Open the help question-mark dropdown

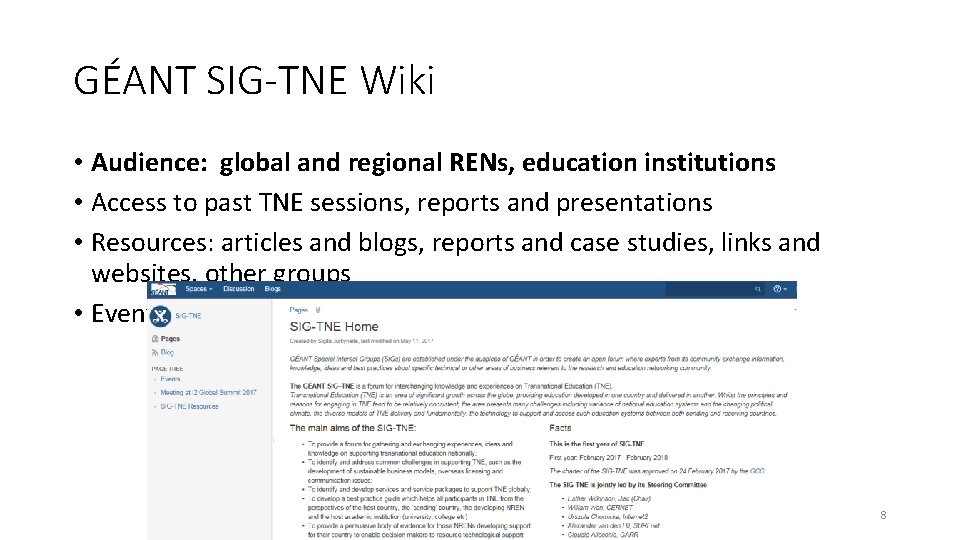(x=779, y=289)
